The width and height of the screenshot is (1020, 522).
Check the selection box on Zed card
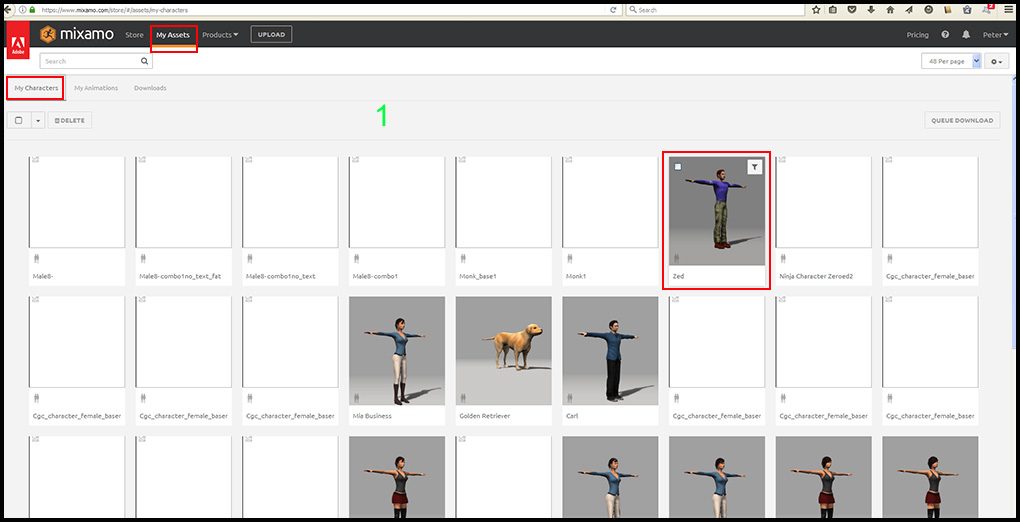(x=678, y=167)
